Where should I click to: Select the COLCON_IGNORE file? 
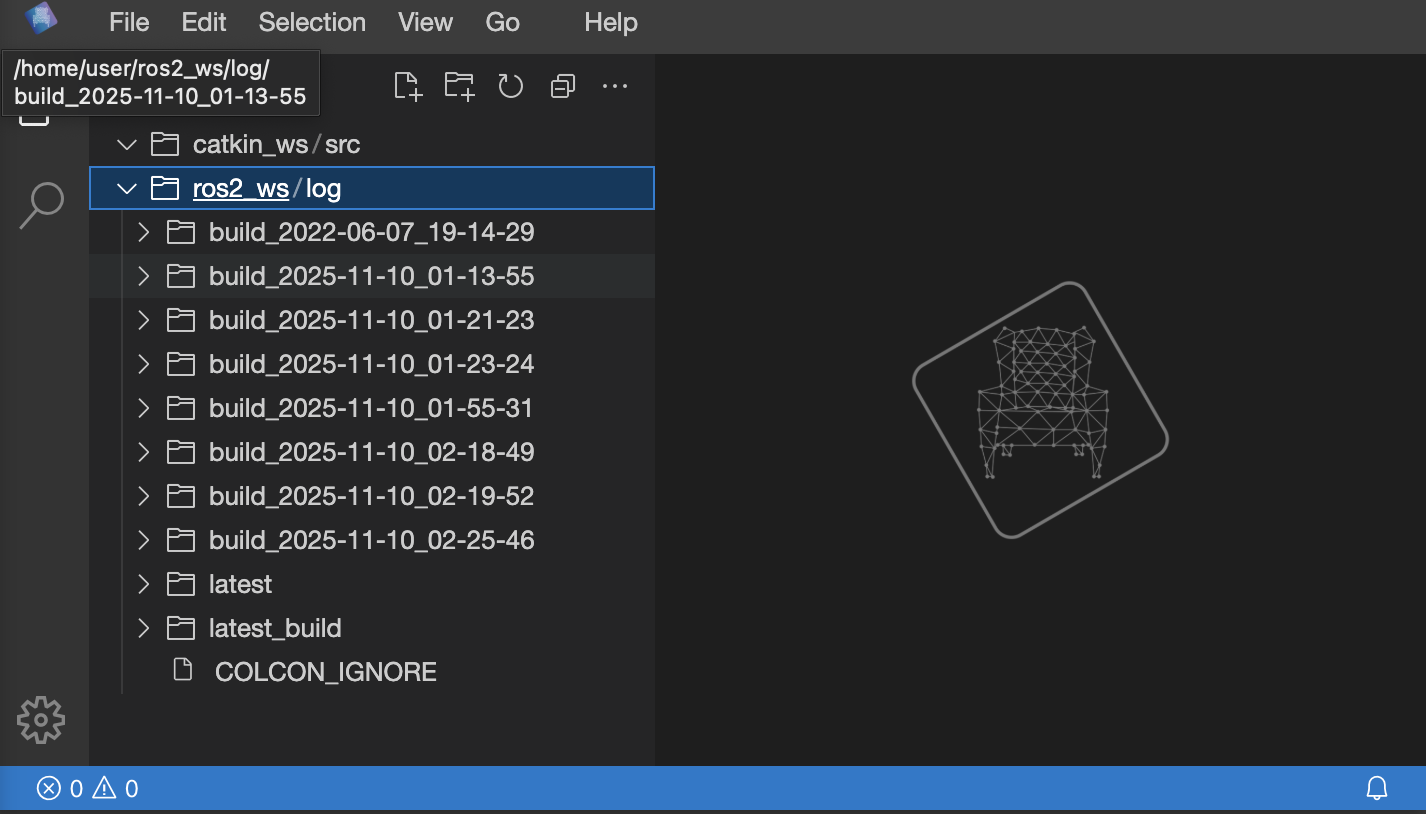[325, 672]
